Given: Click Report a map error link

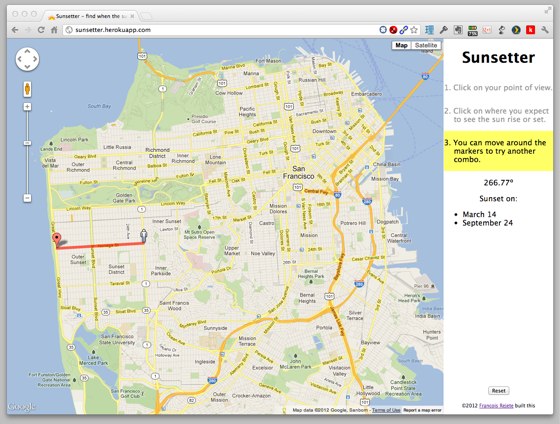Looking at the screenshot, I should coord(422,410).
